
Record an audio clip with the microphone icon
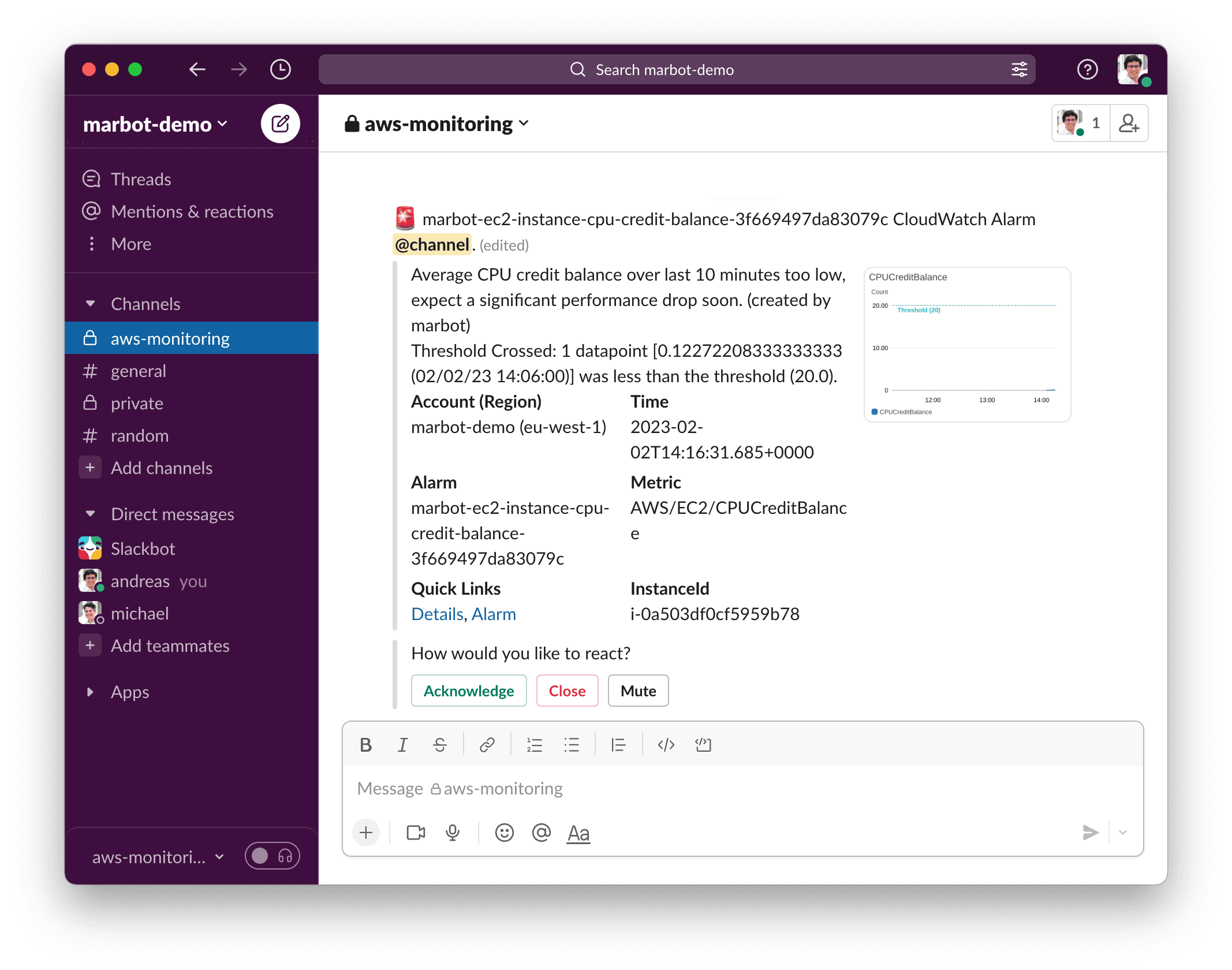(453, 833)
